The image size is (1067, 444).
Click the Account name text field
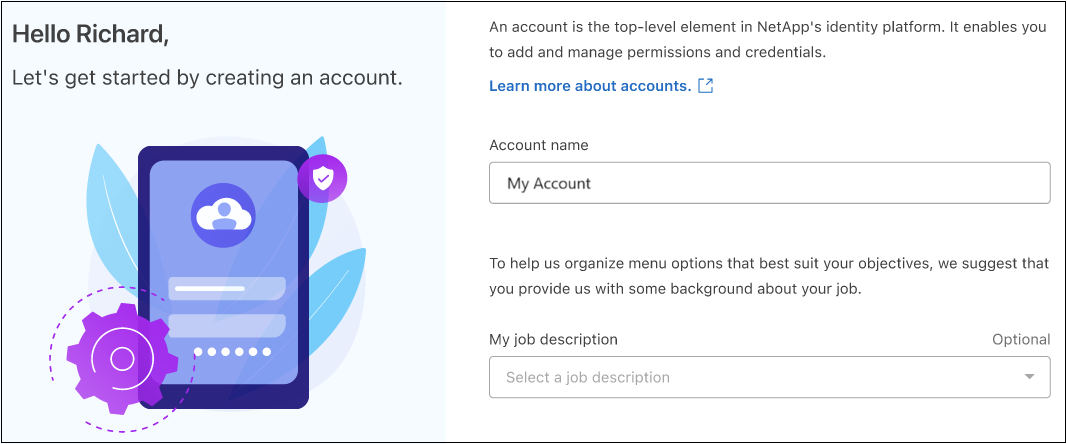tap(768, 183)
